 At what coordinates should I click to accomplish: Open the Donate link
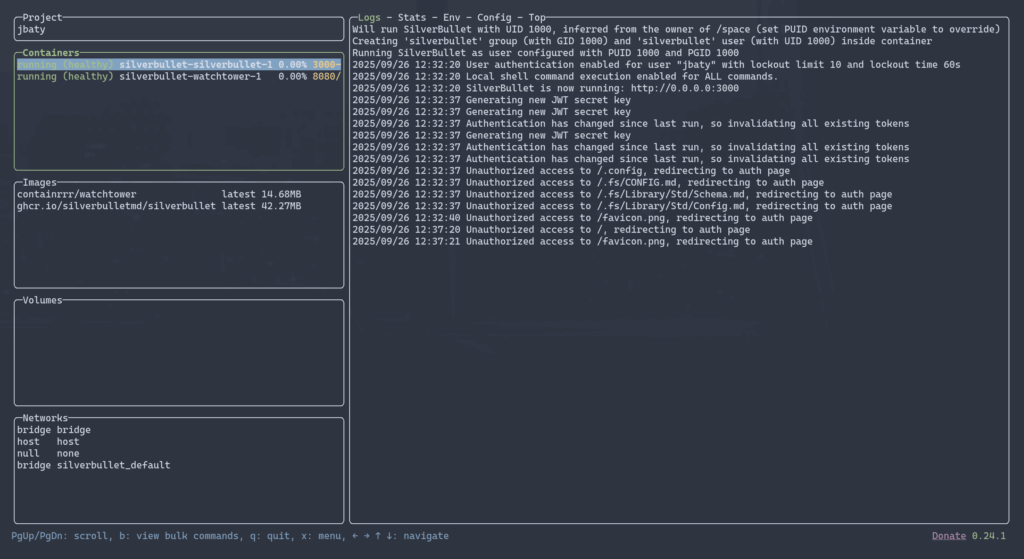949,536
